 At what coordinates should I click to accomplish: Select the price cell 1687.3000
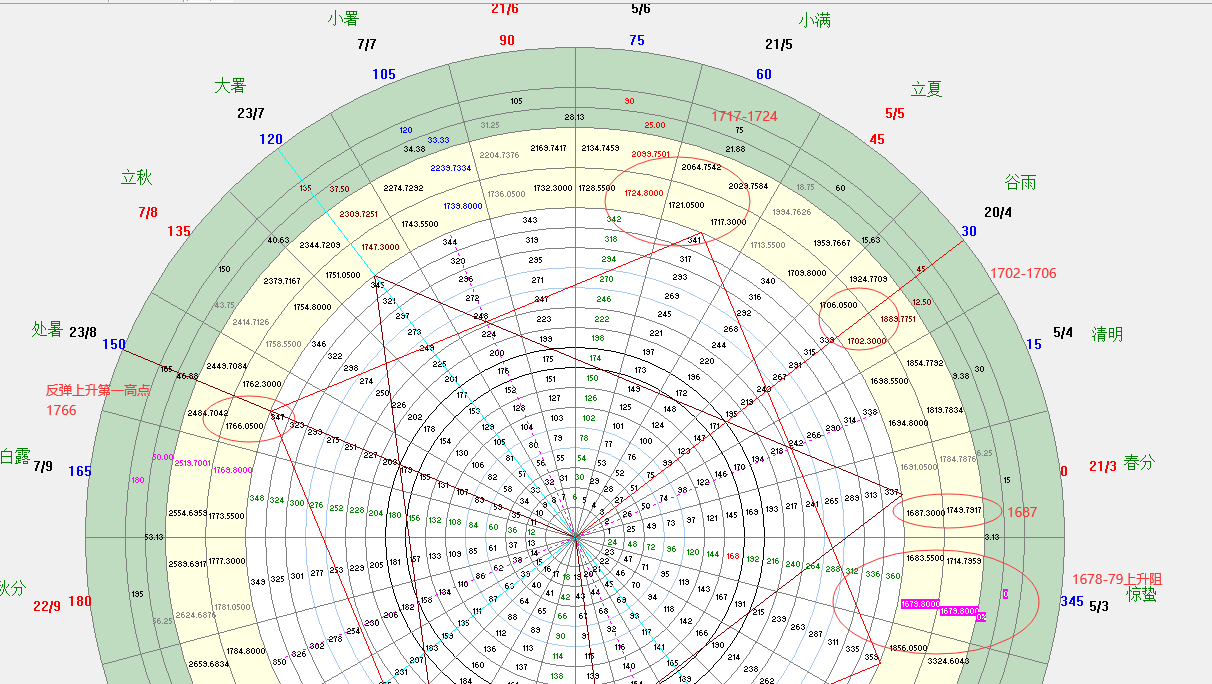(925, 513)
